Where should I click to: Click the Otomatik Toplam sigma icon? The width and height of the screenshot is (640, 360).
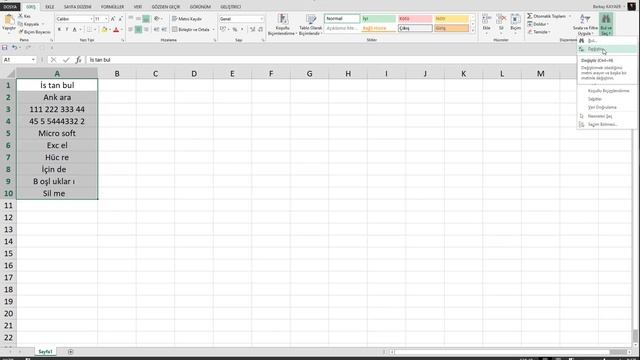coord(529,16)
